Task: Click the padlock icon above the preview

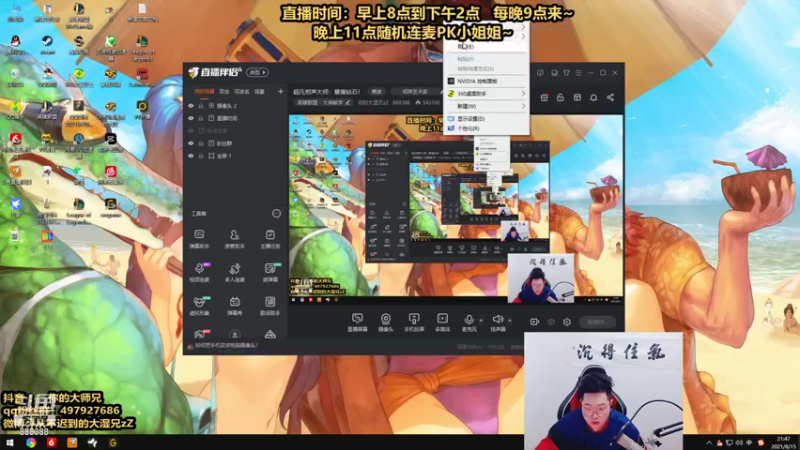Action: pos(560,97)
